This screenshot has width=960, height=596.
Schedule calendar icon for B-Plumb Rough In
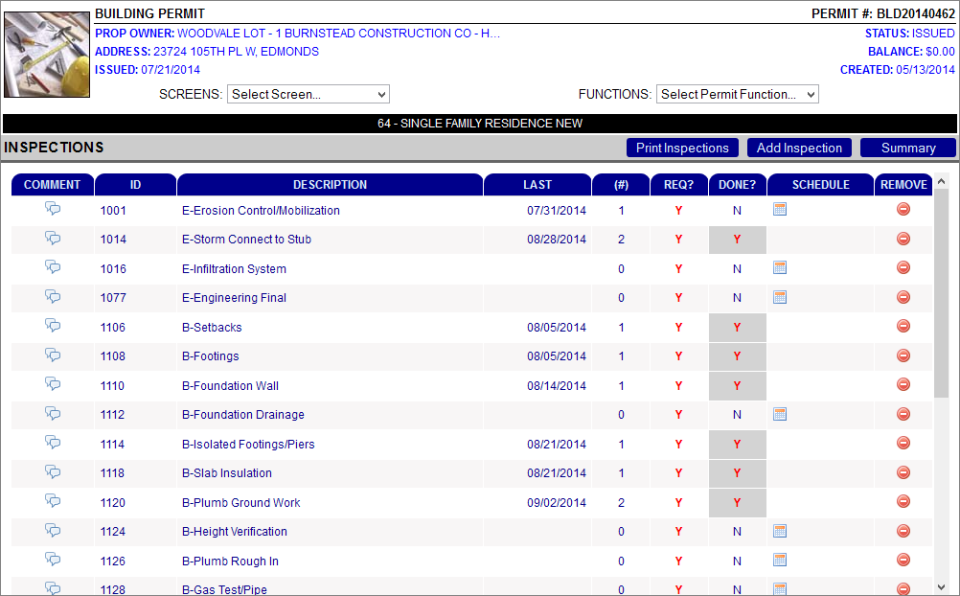(x=779, y=560)
